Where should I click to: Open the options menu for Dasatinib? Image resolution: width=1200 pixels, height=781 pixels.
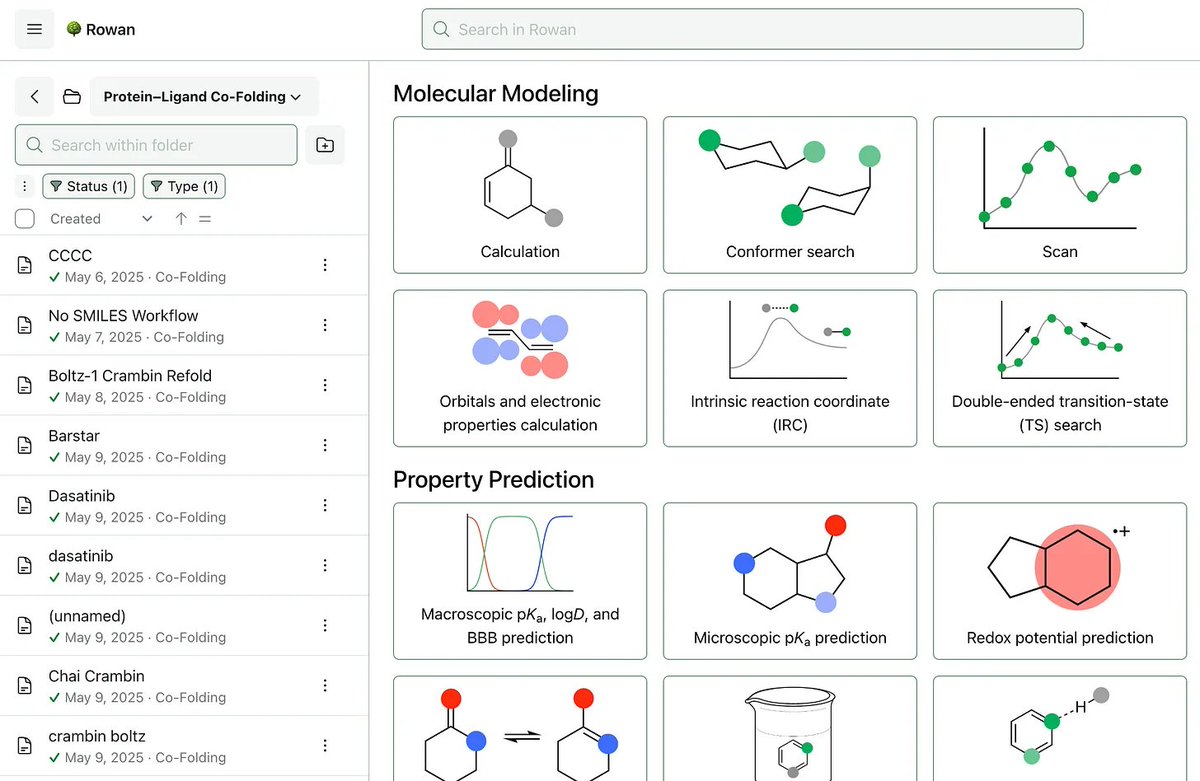tap(324, 505)
